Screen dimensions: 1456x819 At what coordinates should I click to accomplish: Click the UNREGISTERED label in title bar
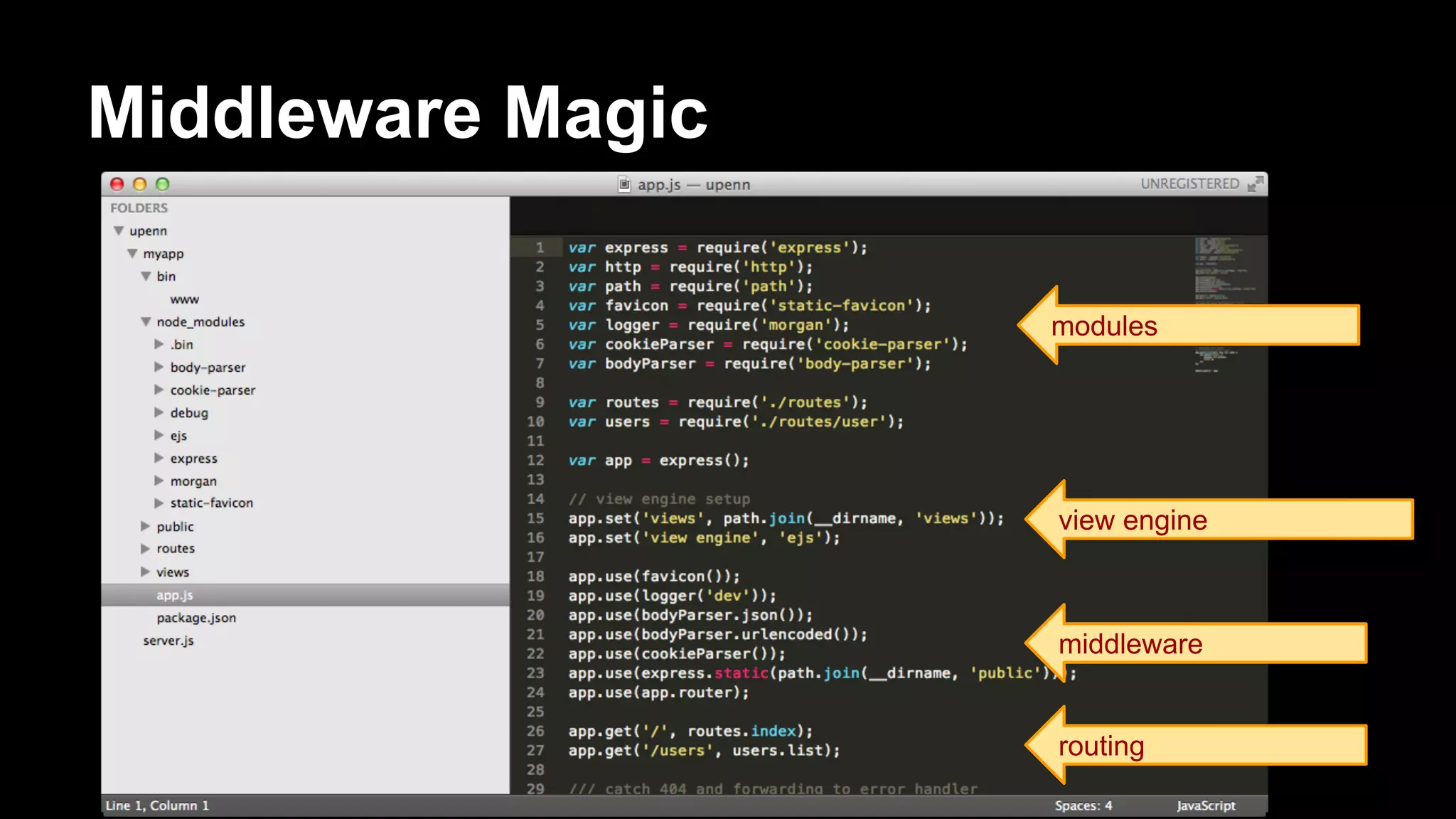[x=1189, y=184]
